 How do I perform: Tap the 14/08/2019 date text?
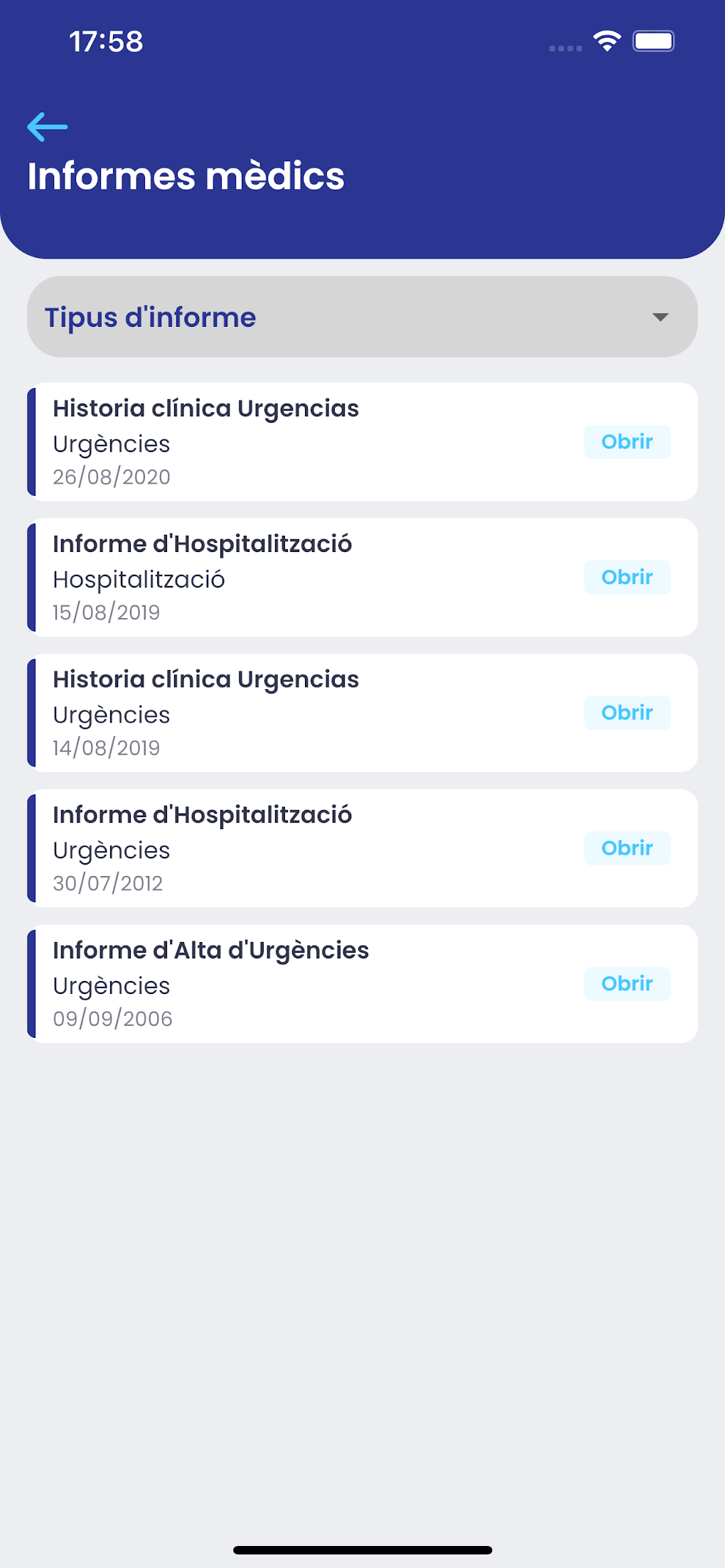pos(107,747)
